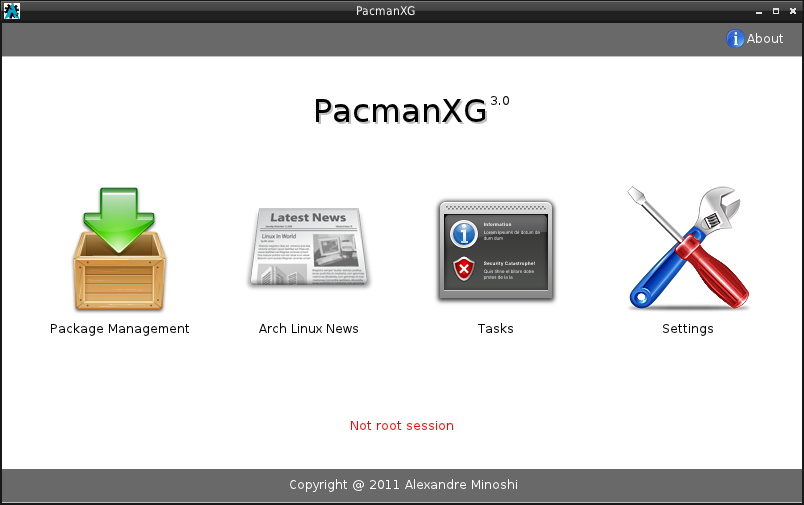
Task: Open the Tasks panel icon
Action: coord(496,250)
